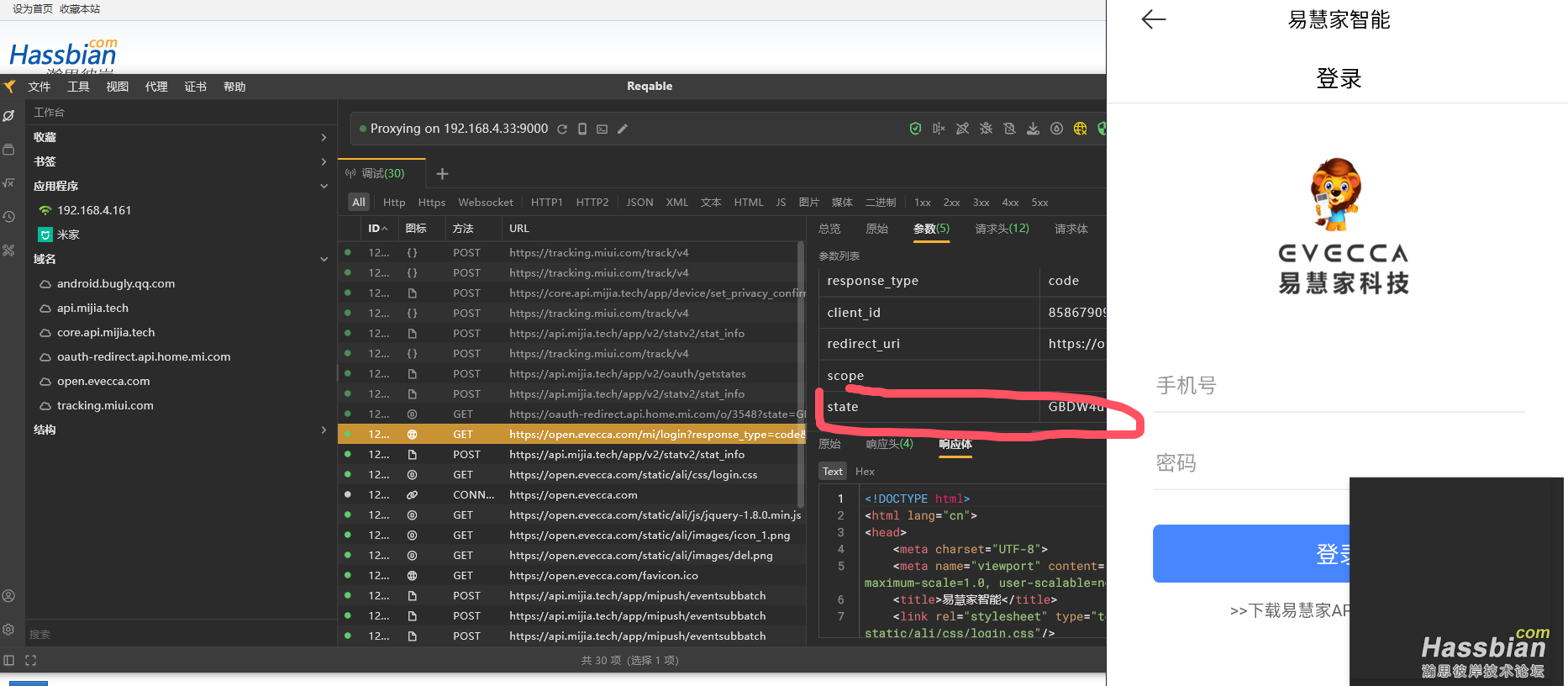This screenshot has width=1568, height=686.
Task: Click the back arrow in 易慧家智能 page
Action: 1154,19
